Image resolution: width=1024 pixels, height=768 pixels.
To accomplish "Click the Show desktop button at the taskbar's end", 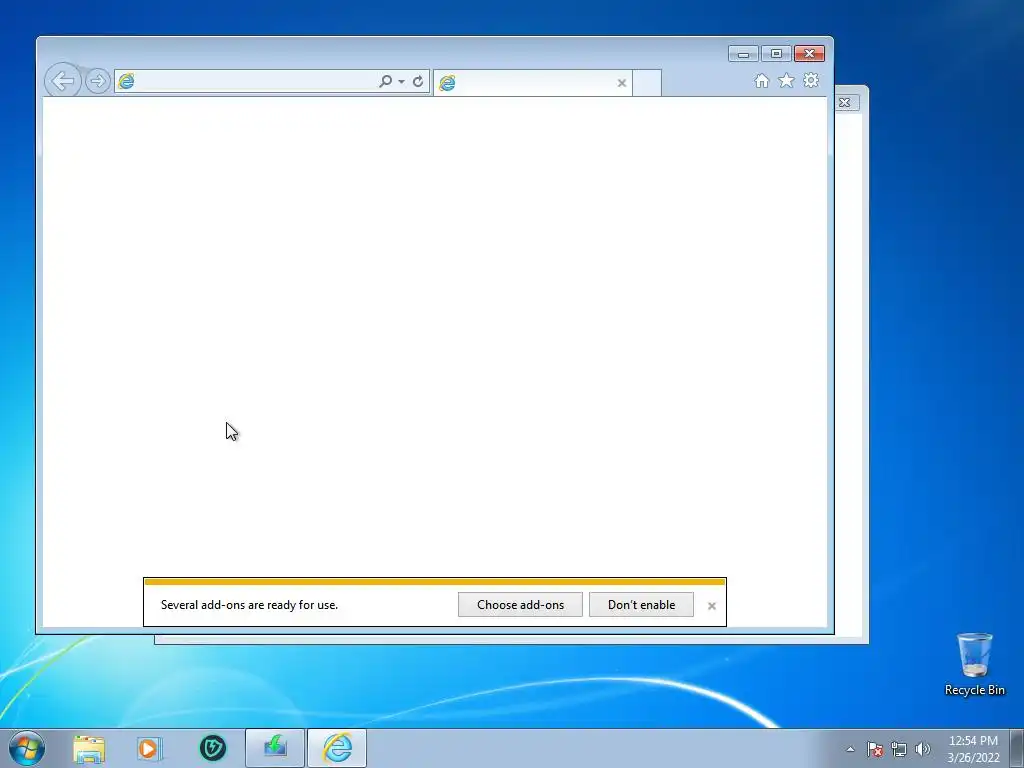I will [x=1017, y=748].
